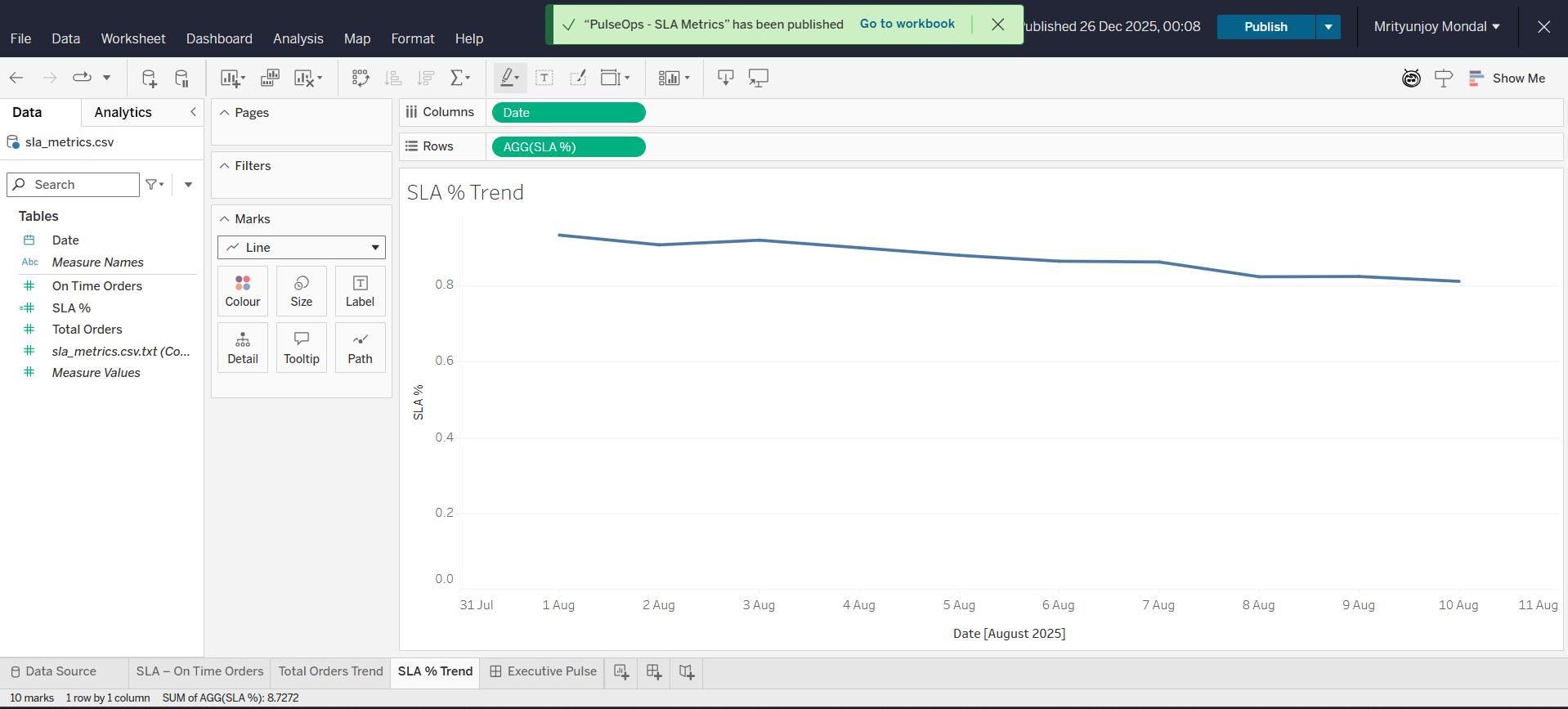The image size is (1568, 709).
Task: Click the Pause Auto Updates icon
Action: click(x=181, y=78)
